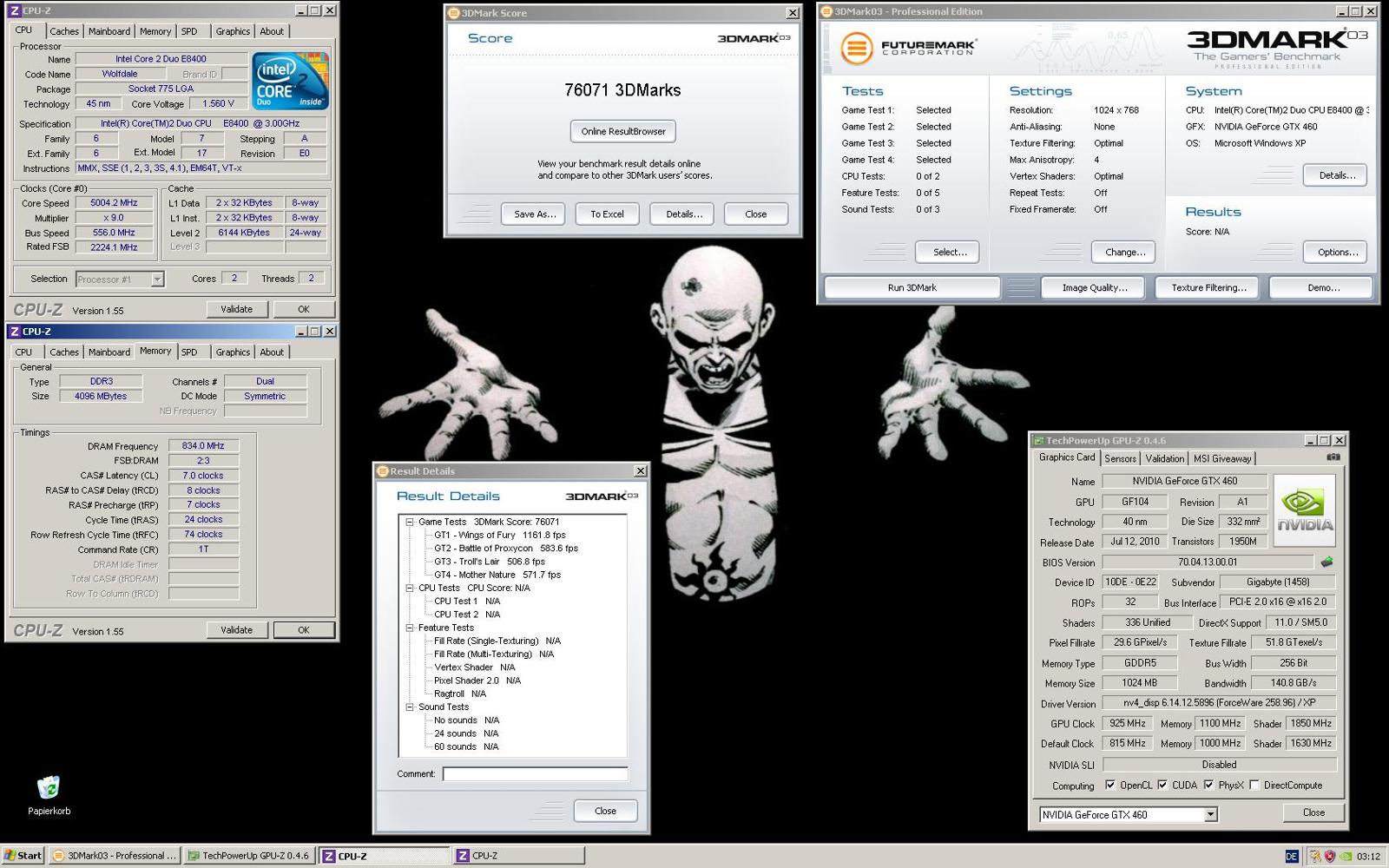The height and width of the screenshot is (868, 1389).
Task: Click OK in lower CPU-Z window
Action: point(303,630)
